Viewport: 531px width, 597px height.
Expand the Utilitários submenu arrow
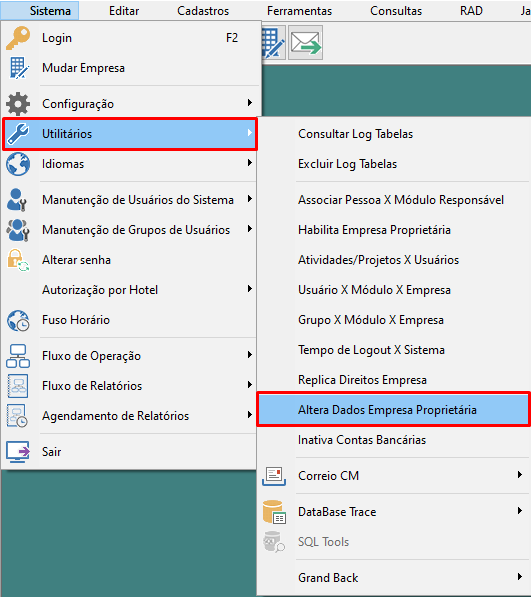click(249, 133)
